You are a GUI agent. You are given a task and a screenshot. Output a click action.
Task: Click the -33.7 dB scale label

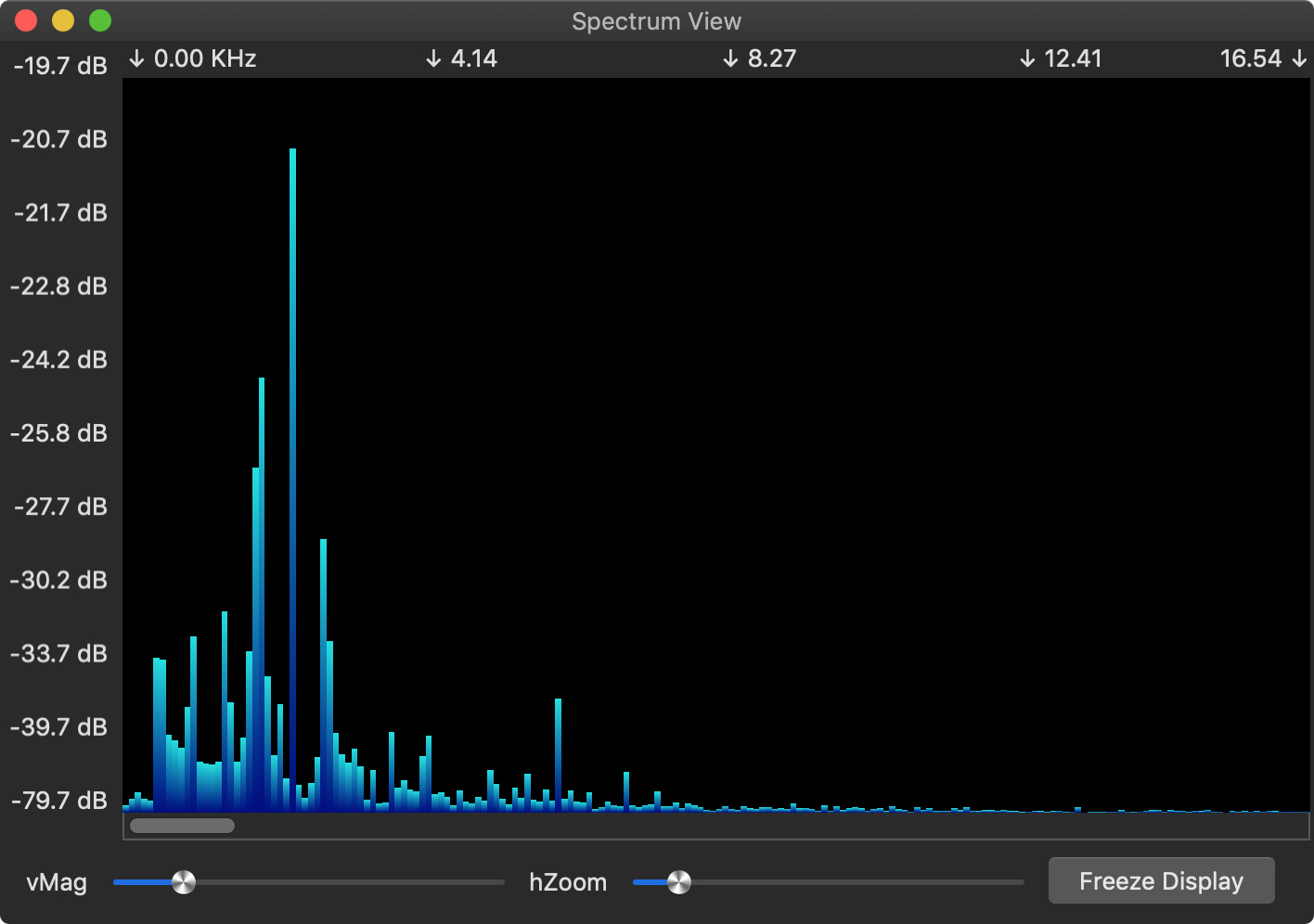tap(58, 653)
